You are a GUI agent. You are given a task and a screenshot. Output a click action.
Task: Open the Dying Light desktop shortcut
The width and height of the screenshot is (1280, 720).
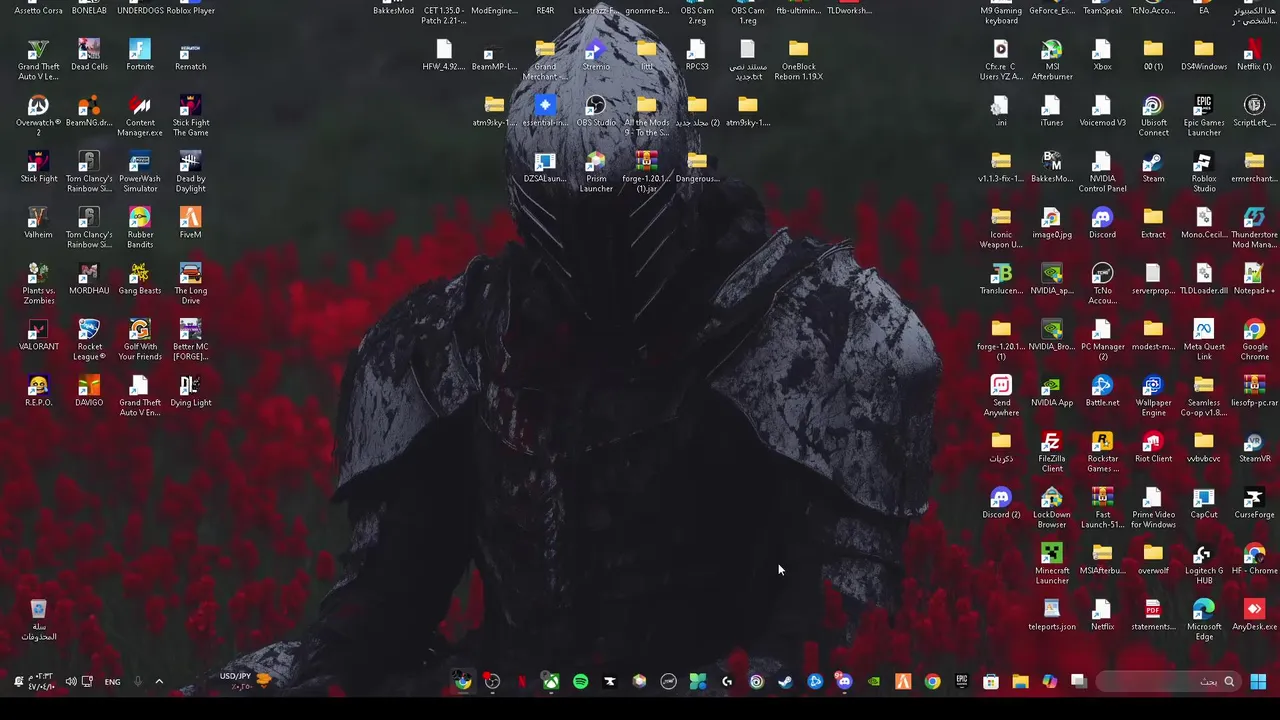pos(190,391)
